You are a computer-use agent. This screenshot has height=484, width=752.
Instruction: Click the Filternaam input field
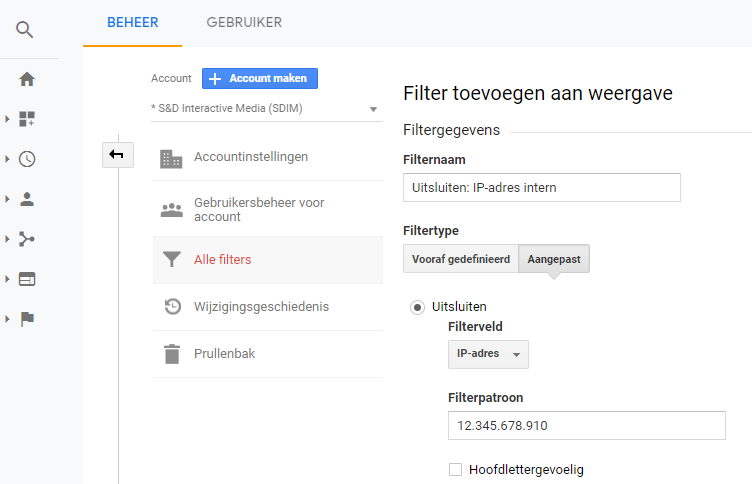pos(541,188)
